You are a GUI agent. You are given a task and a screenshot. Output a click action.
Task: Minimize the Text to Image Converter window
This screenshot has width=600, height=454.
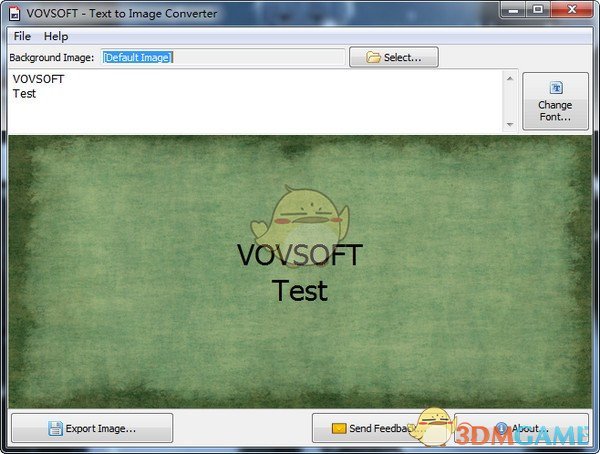click(x=513, y=10)
